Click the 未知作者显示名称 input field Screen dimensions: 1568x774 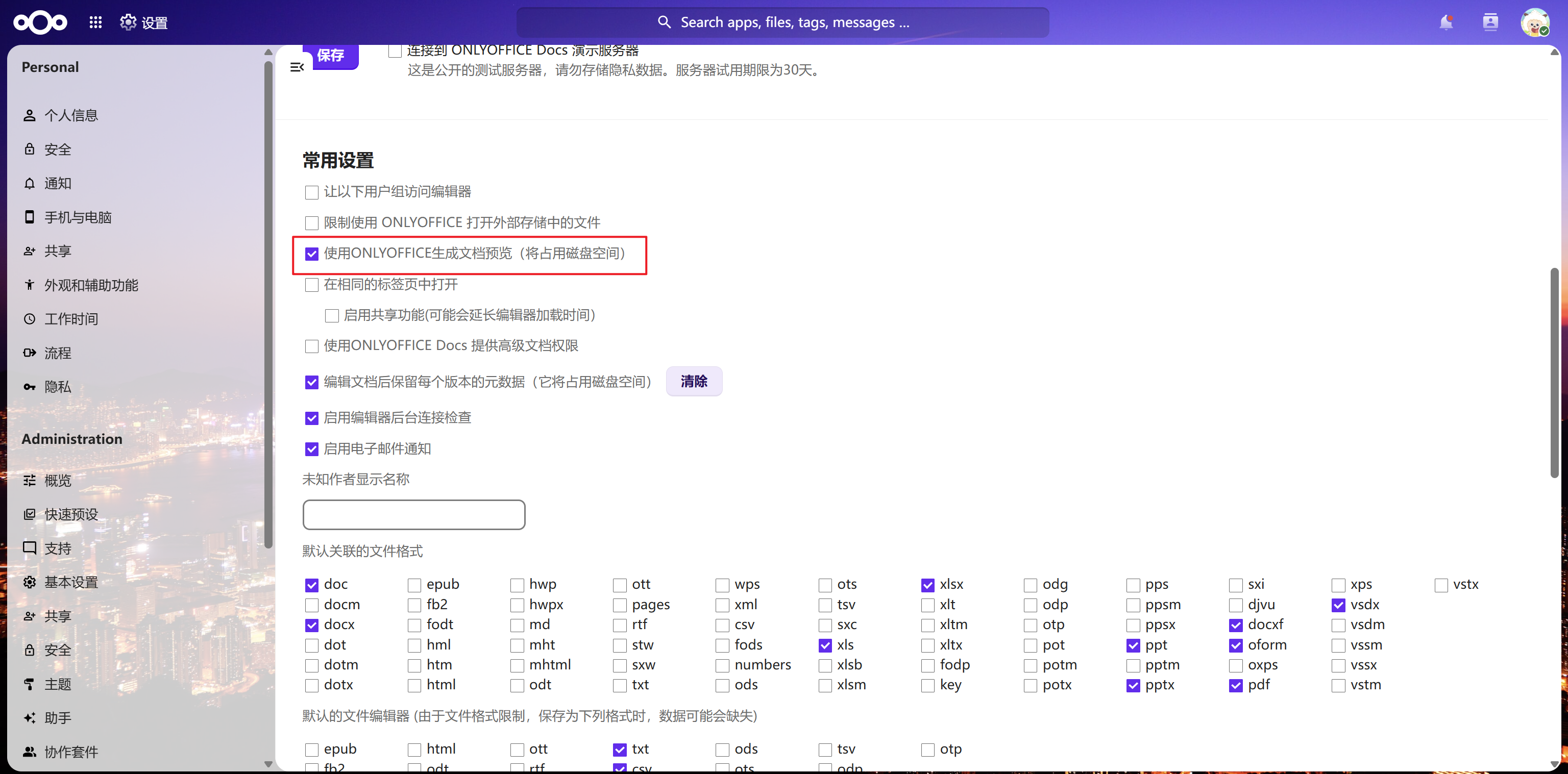(x=414, y=515)
